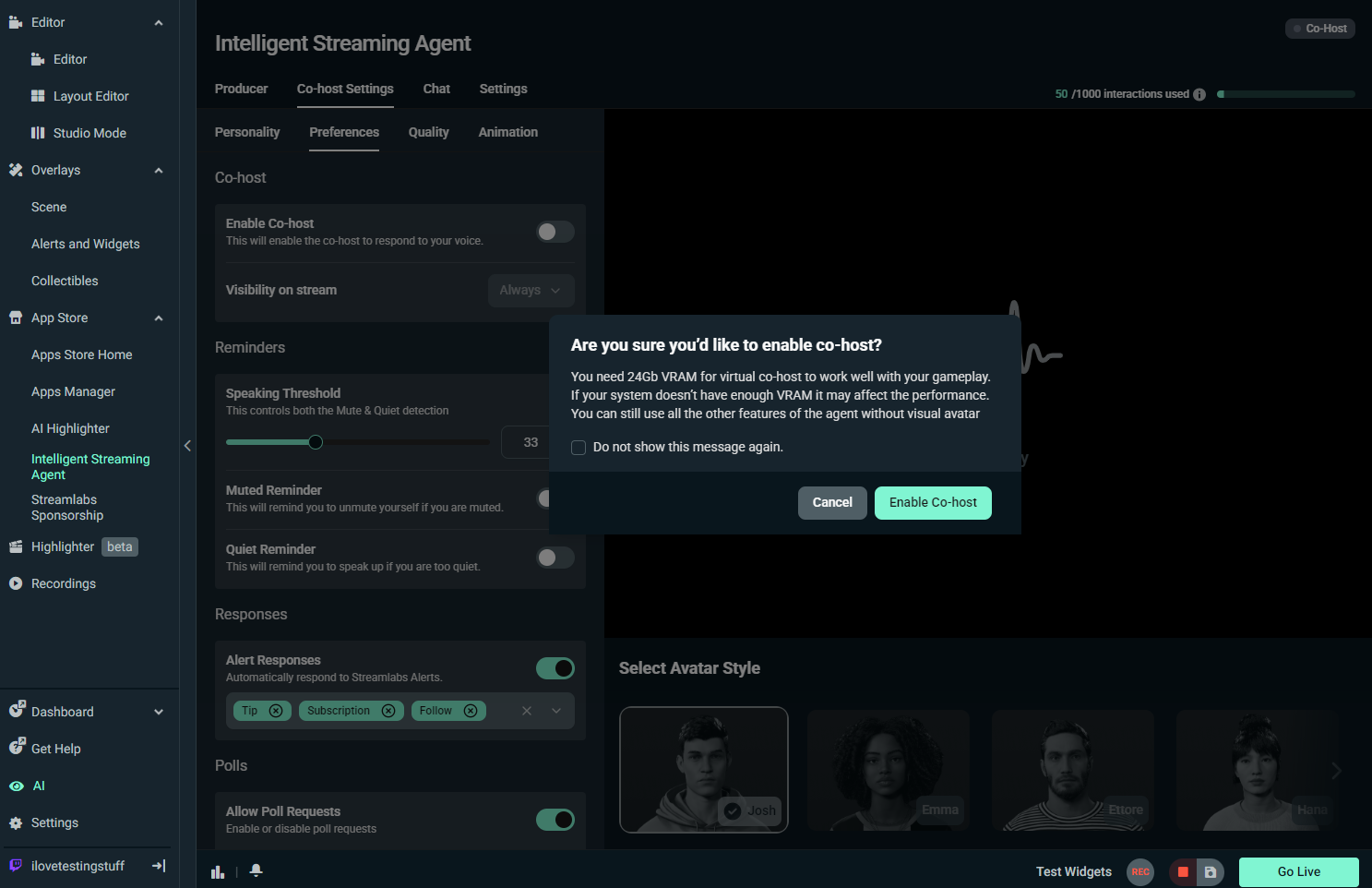The height and width of the screenshot is (888, 1372).
Task: Expand the Dashboard menu
Action: [x=158, y=712]
